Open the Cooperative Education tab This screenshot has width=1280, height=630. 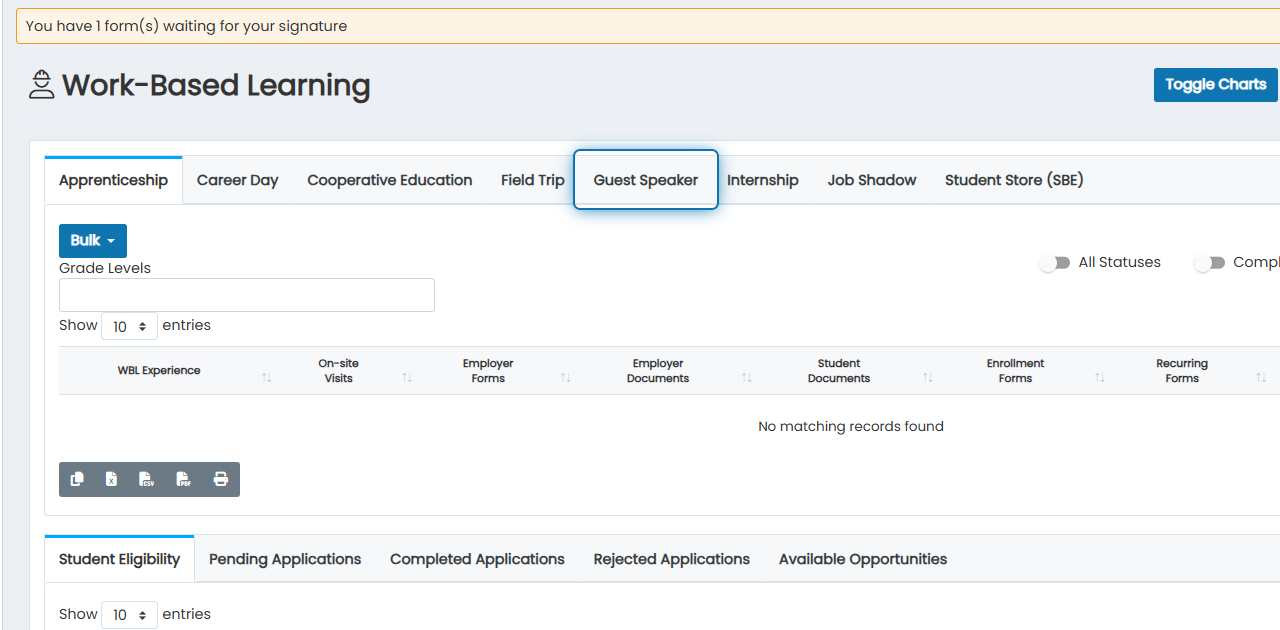click(390, 180)
